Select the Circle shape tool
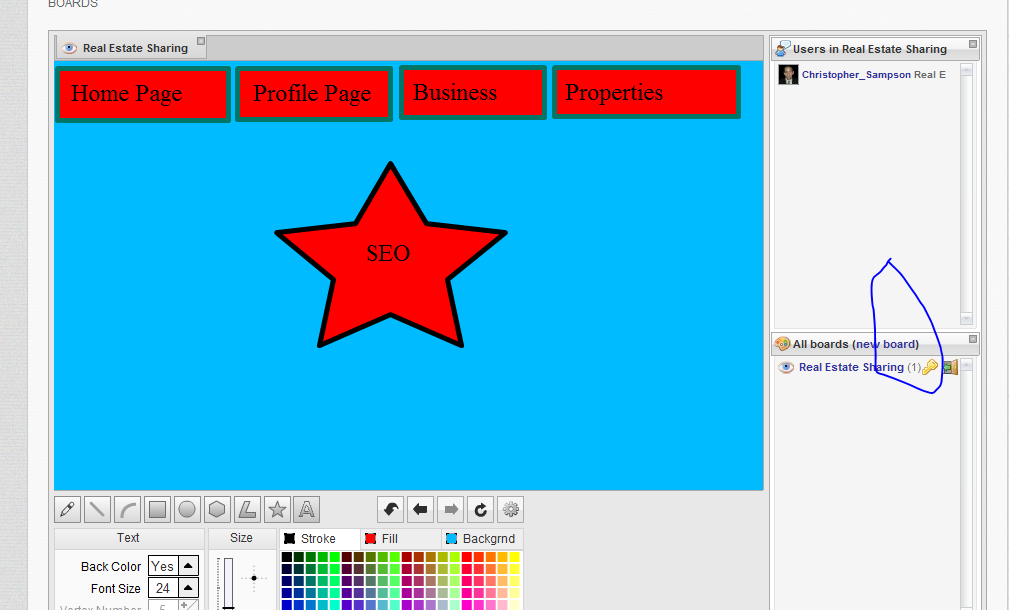Viewport: 1009px width, 610px height. tap(187, 510)
